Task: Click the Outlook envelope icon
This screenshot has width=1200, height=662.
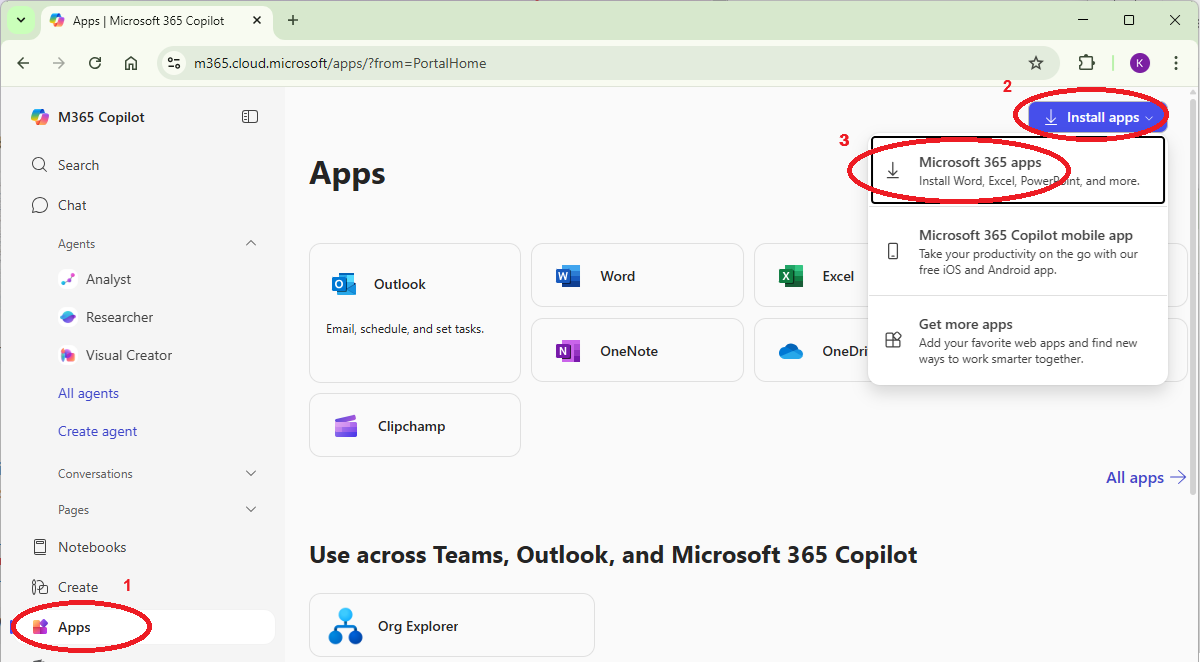Action: pyautogui.click(x=344, y=284)
